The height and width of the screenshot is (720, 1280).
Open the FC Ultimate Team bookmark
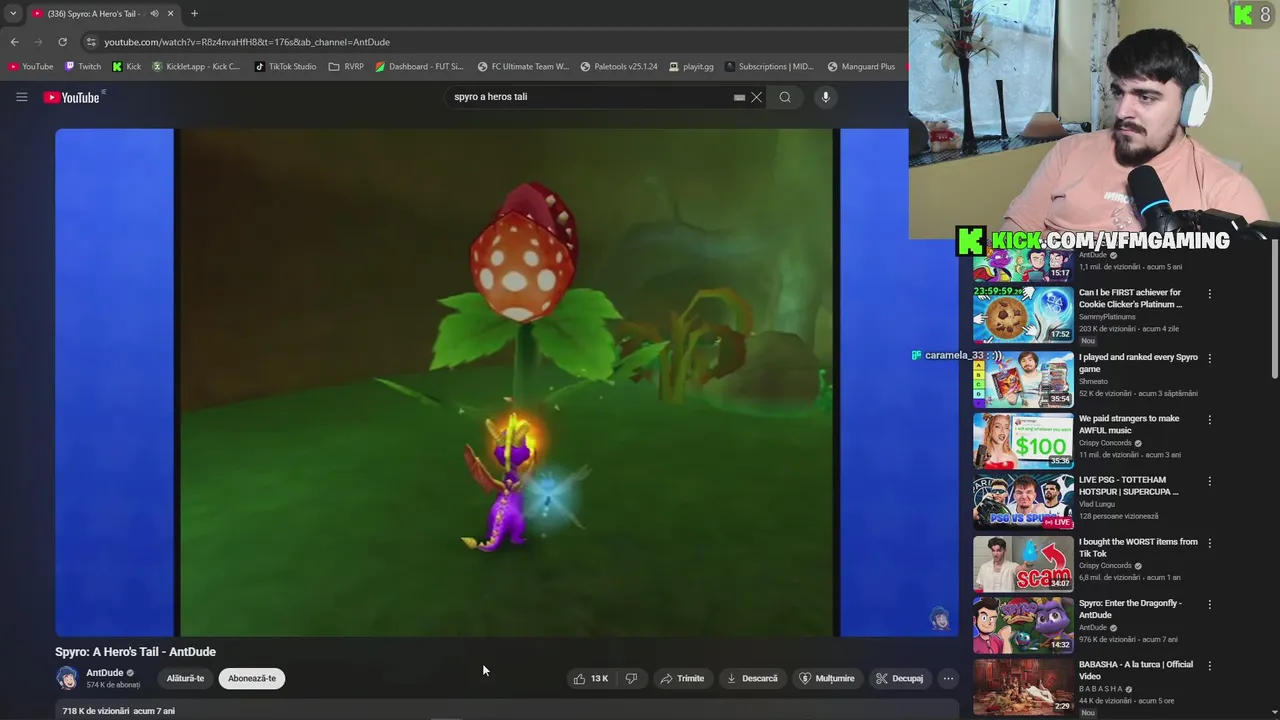[x=523, y=67]
